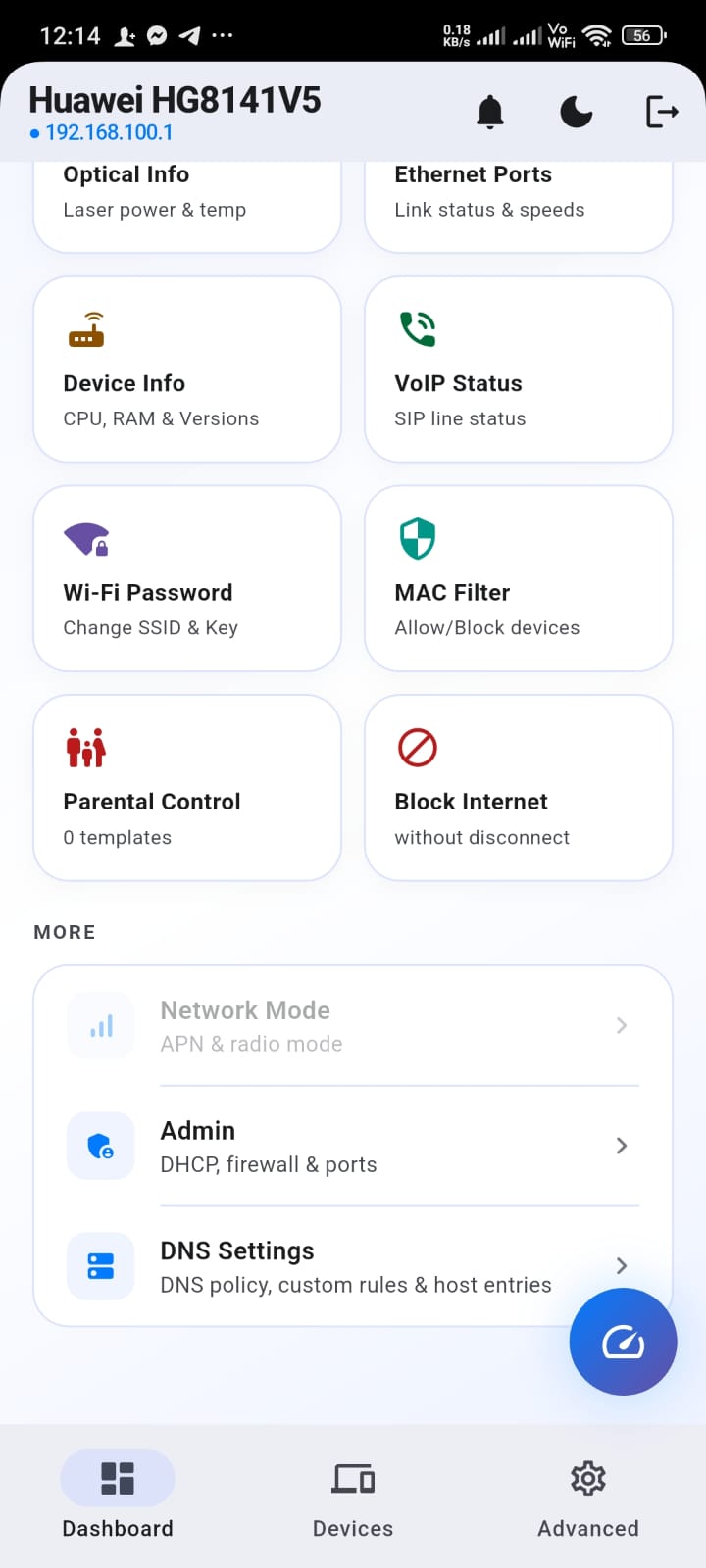This screenshot has width=706, height=1568.
Task: Expand Network Mode chevron arrow
Action: (x=622, y=1025)
